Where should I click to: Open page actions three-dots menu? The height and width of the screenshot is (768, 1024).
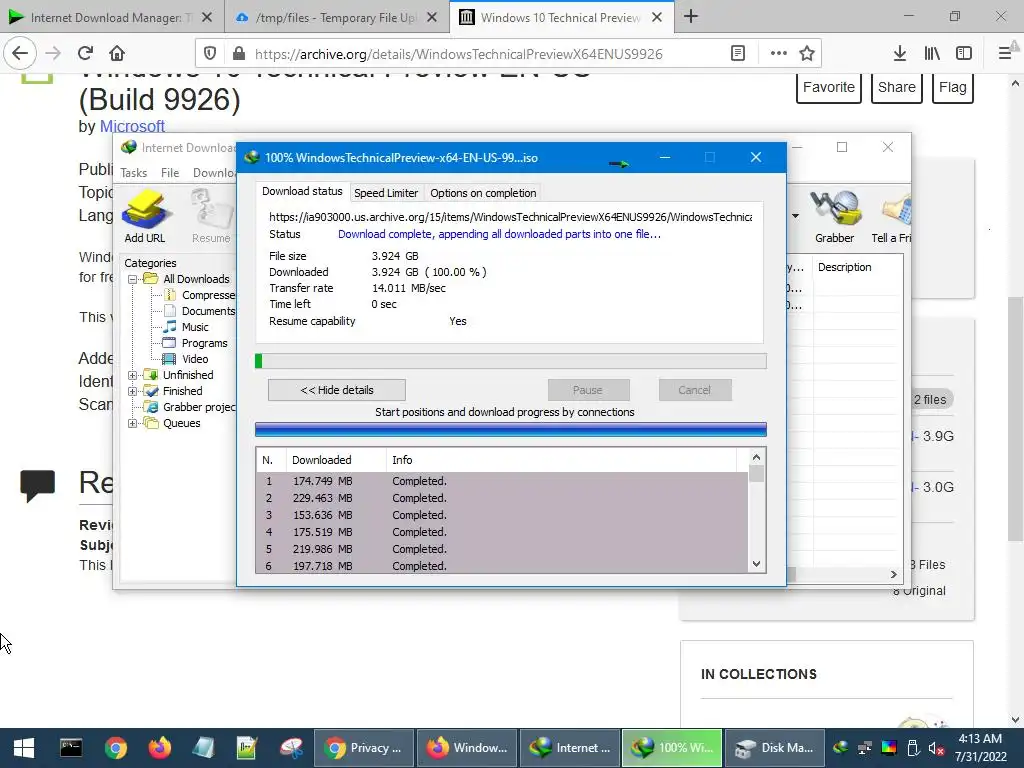pyautogui.click(x=778, y=54)
